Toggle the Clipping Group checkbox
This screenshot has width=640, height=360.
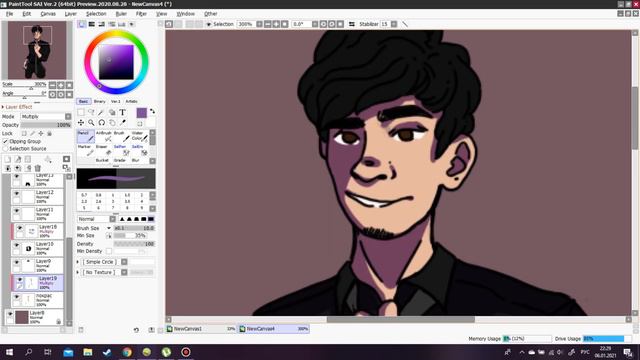pyautogui.click(x=5, y=141)
